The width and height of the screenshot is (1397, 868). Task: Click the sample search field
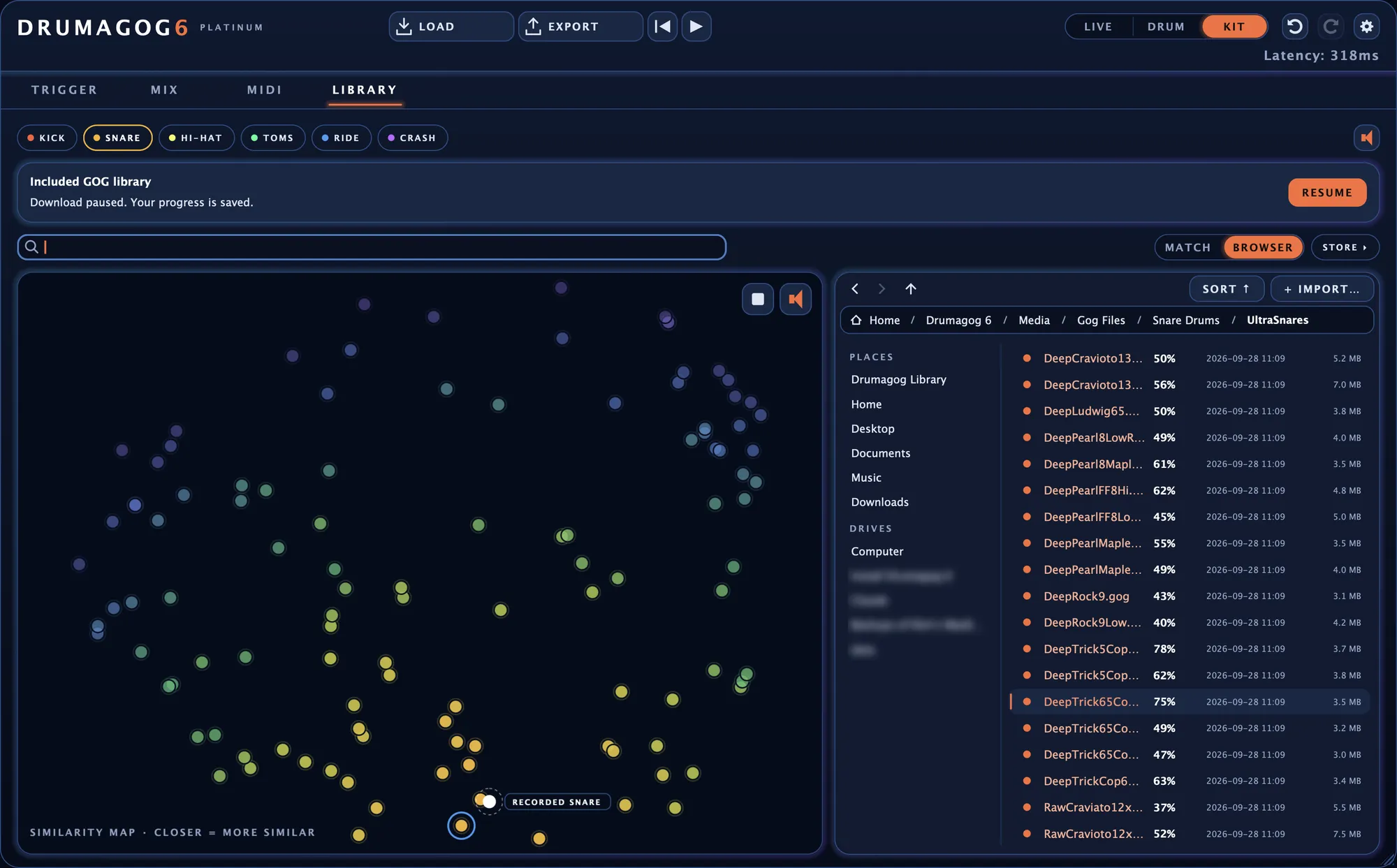(372, 247)
